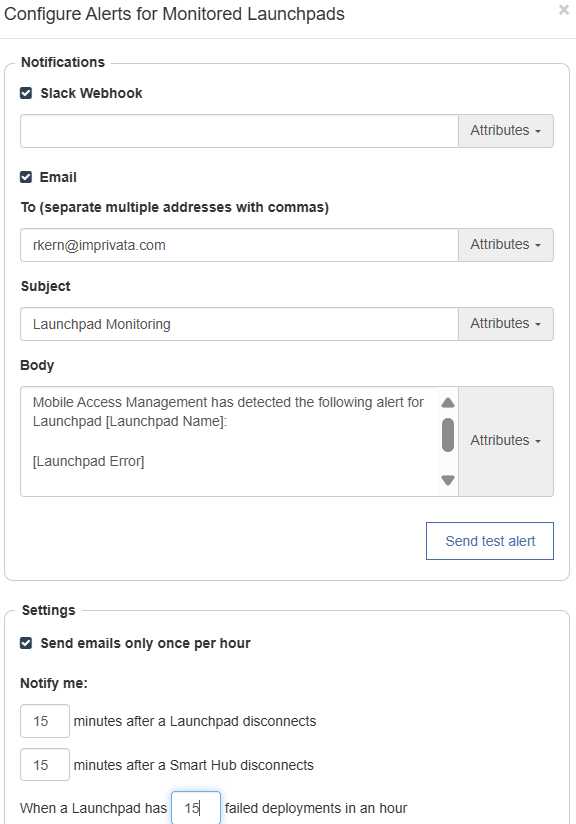This screenshot has height=824, width=576.
Task: Click the Slack Webhook label
Action: [91, 94]
